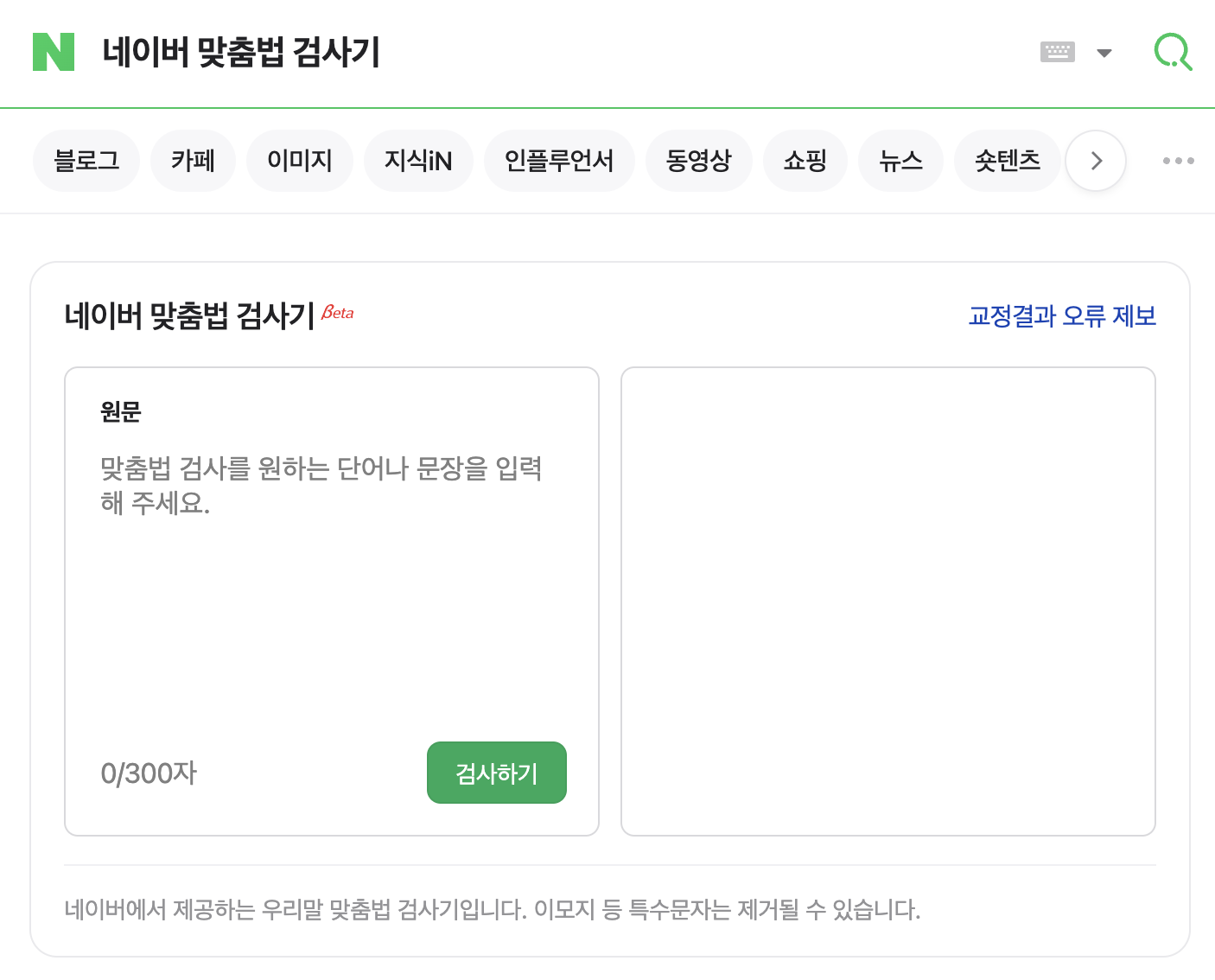Switch to the 숏텐츠 tab

(1007, 160)
